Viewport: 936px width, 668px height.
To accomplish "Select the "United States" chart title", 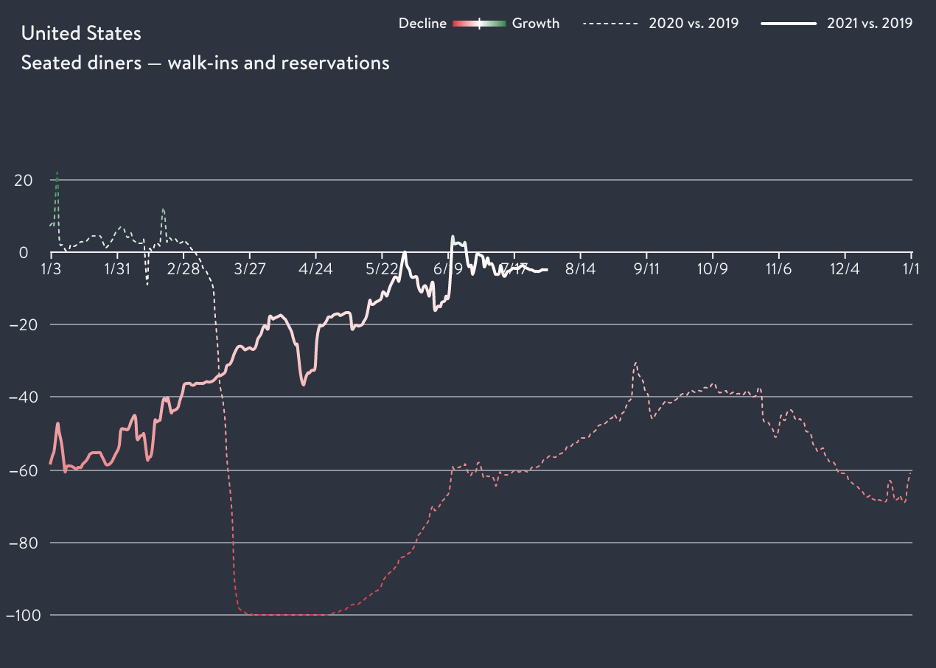I will point(81,33).
